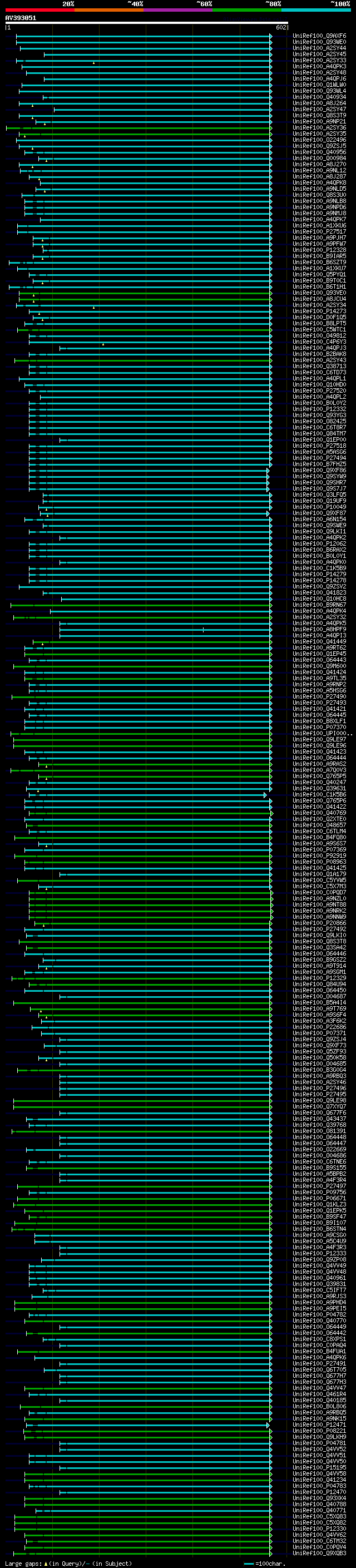Select hit label UniRef100_B9RN67
Screen dimensions: 356x1568
(x=319, y=605)
